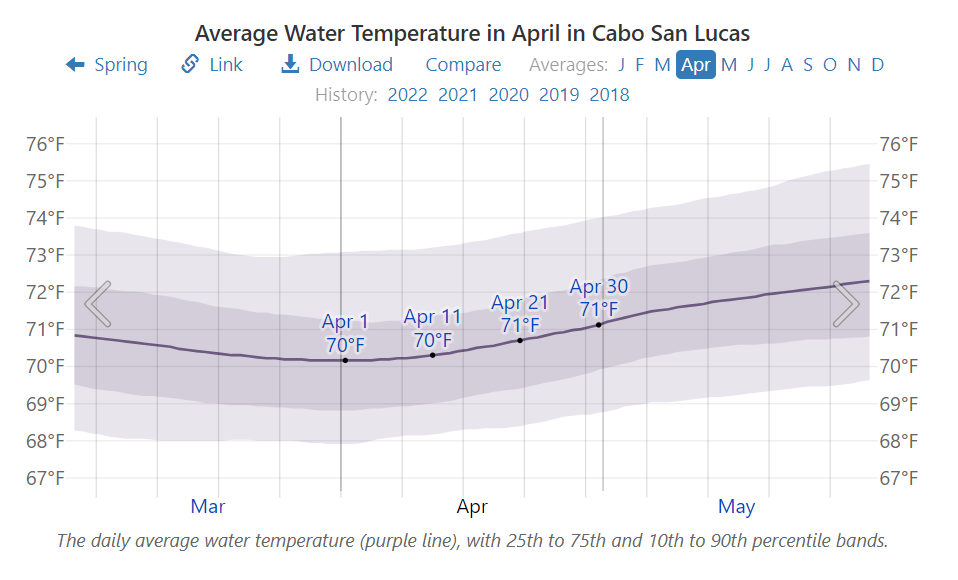Select the Apr 30 data point

598,324
